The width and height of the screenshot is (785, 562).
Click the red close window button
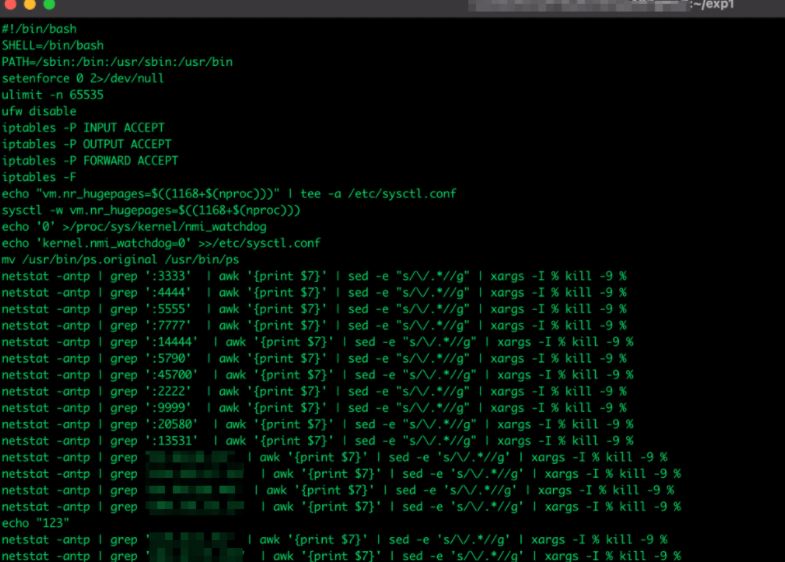pyautogui.click(x=9, y=5)
